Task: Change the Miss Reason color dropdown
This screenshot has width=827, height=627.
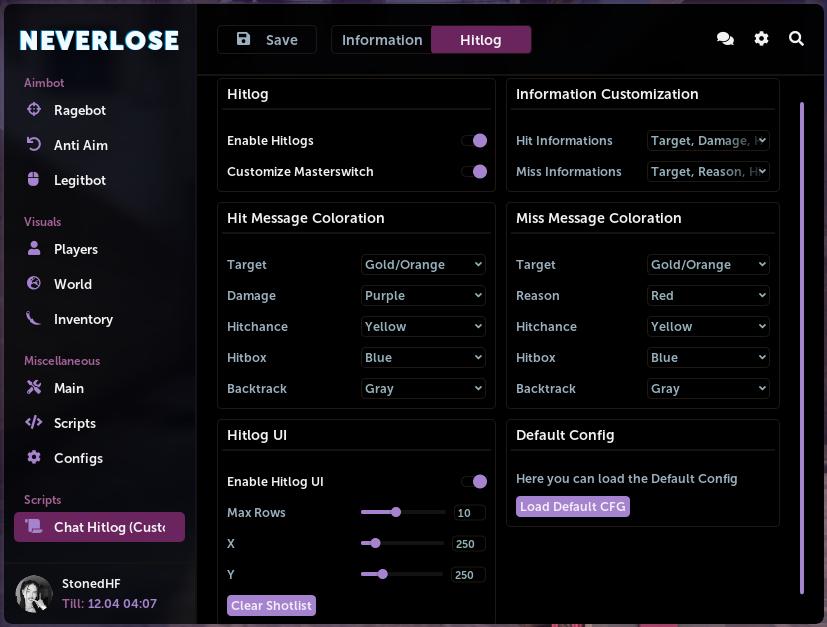Action: [707, 295]
